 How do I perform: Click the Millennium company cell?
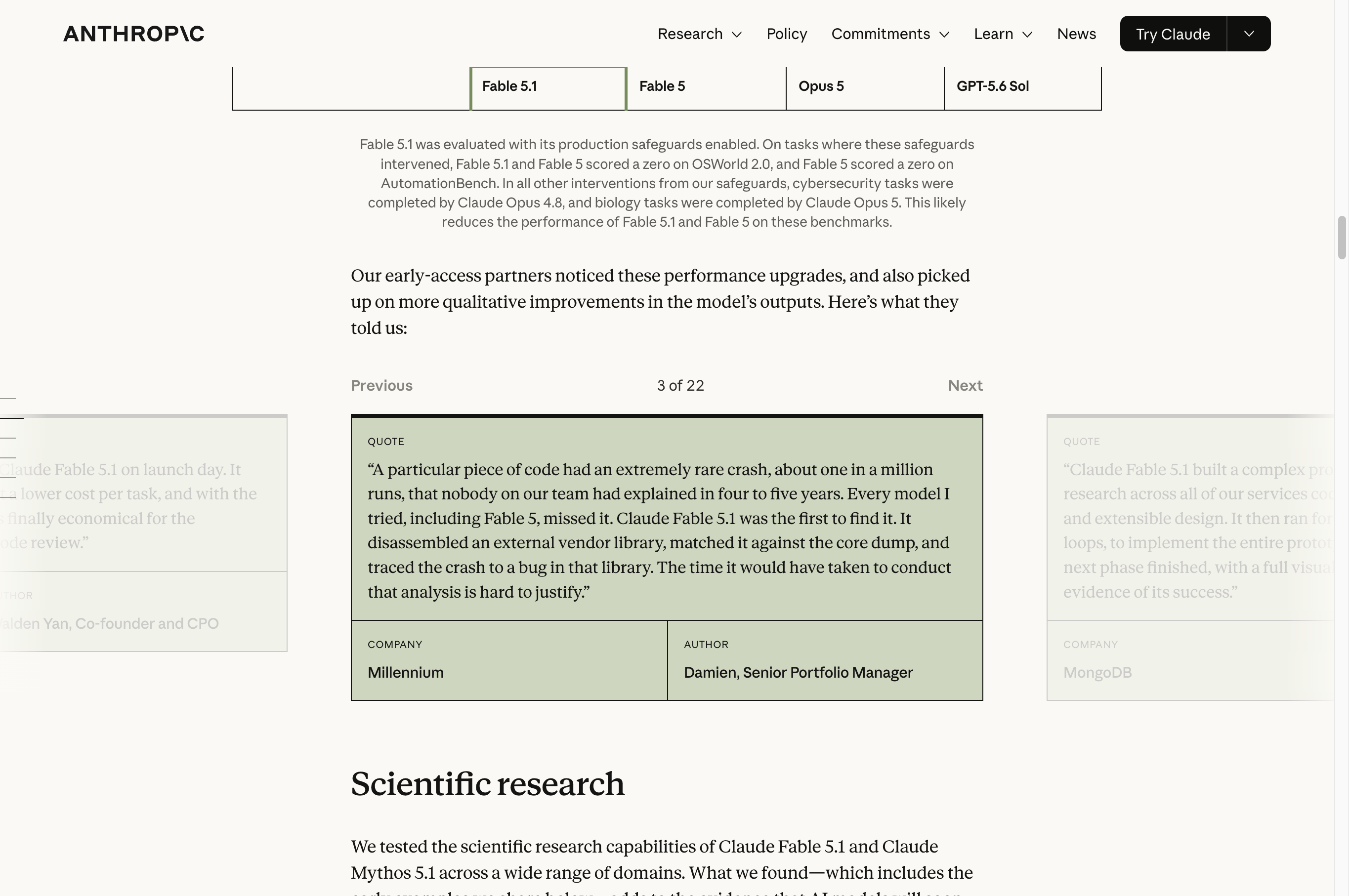click(509, 660)
